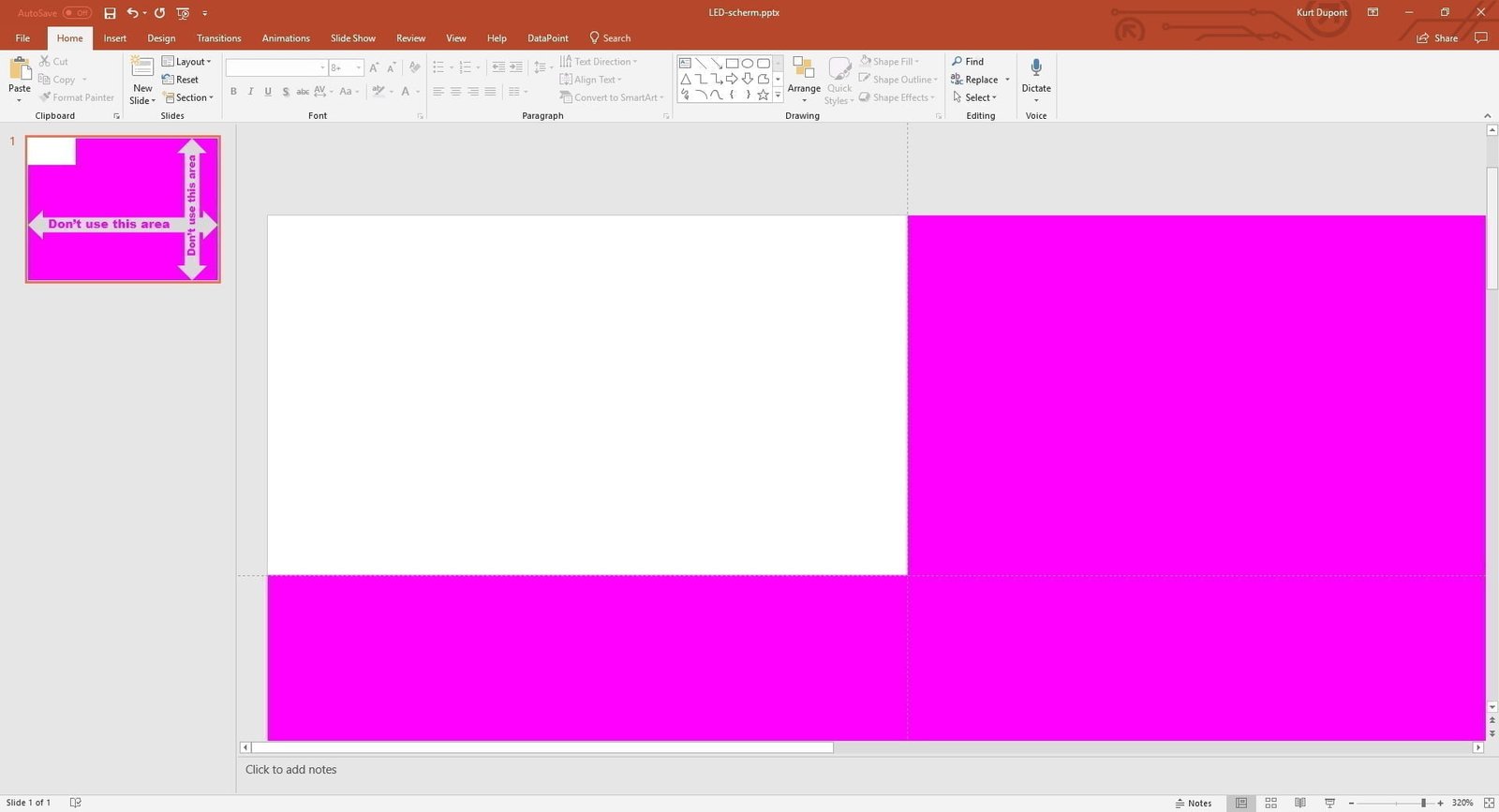The height and width of the screenshot is (812, 1499).
Task: Click the Undo arrow icon
Action: point(132,13)
